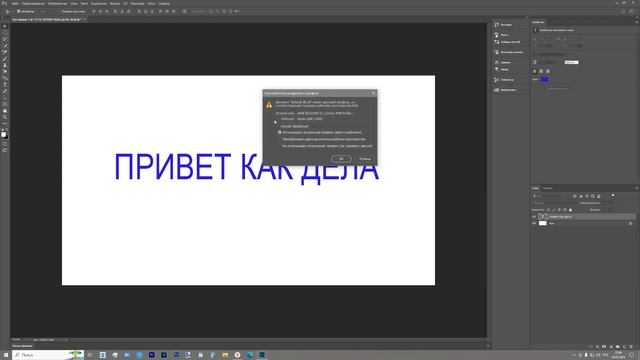Open the Редактирование menu
Screen dimensions: 640x360
click(x=33, y=3)
